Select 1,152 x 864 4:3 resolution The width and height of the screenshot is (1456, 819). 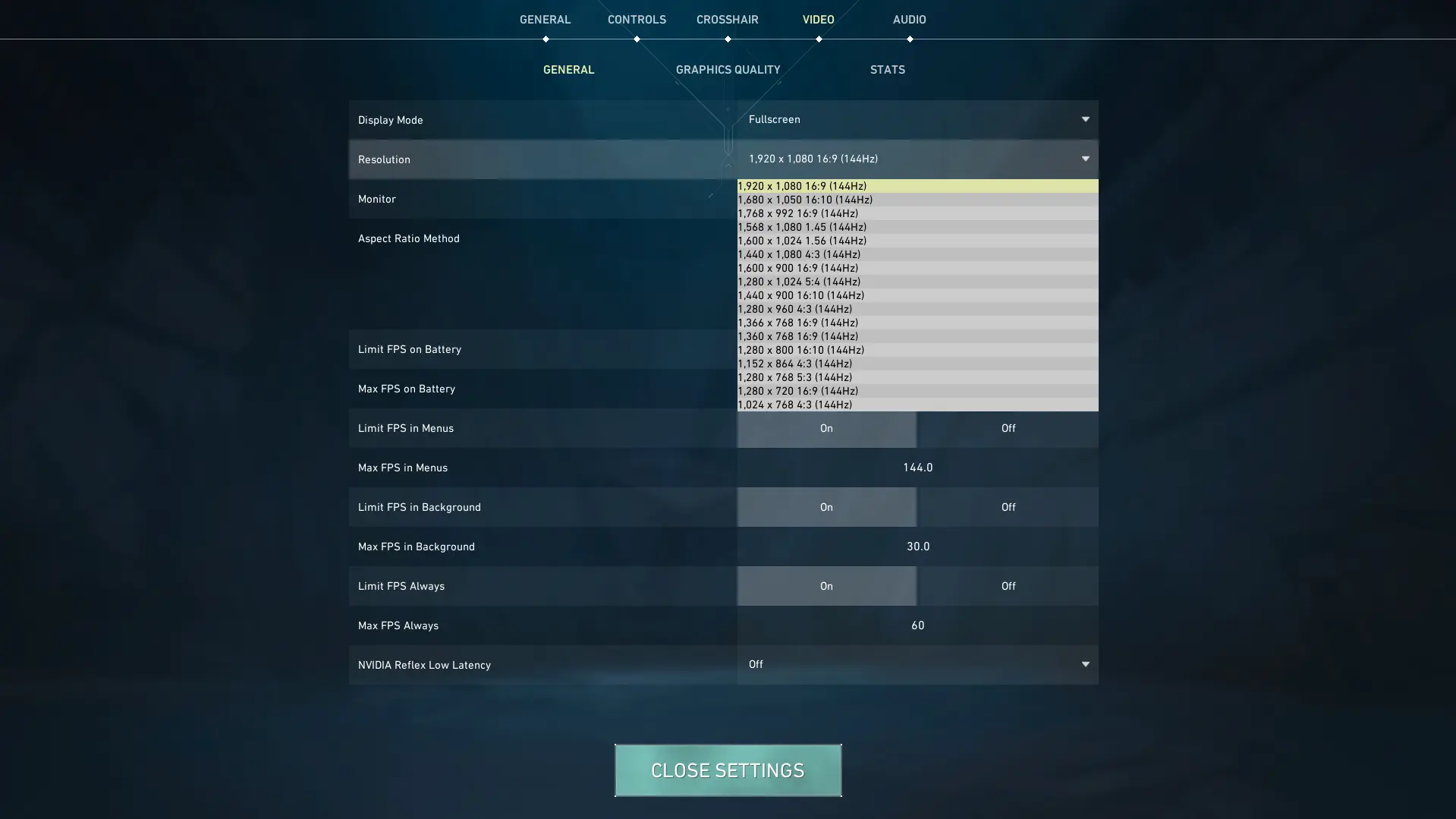point(917,364)
